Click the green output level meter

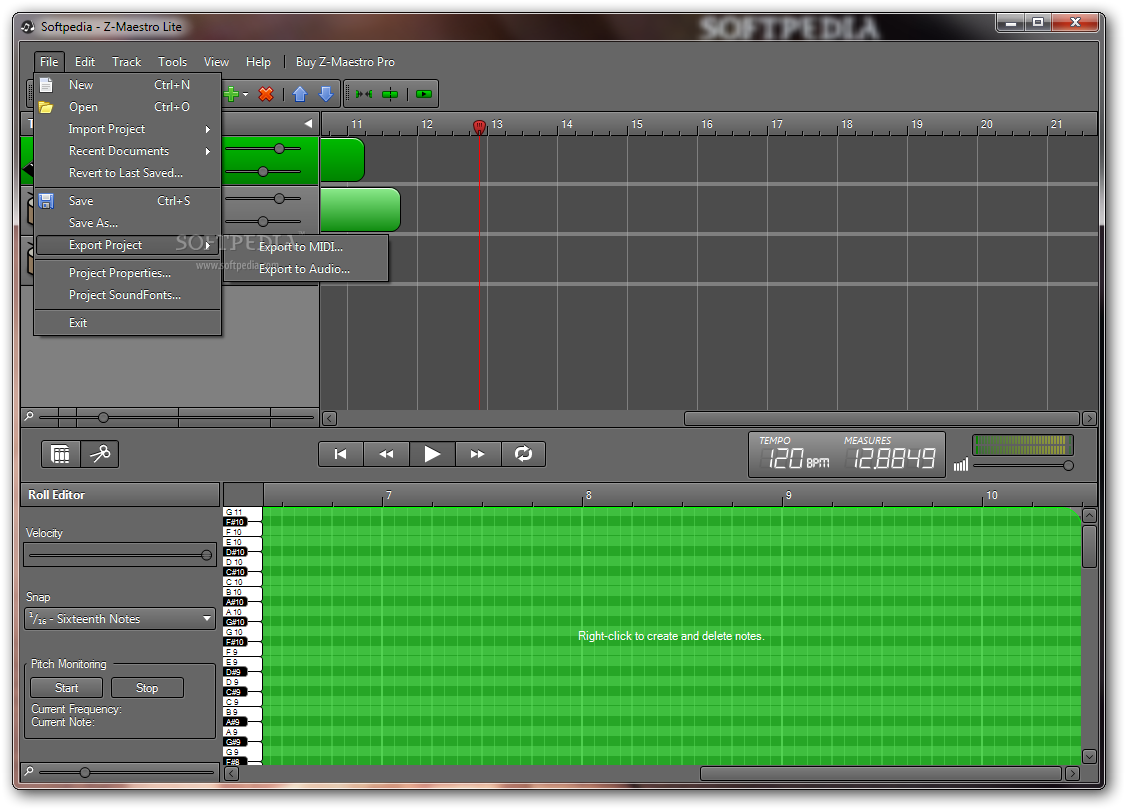(1023, 445)
